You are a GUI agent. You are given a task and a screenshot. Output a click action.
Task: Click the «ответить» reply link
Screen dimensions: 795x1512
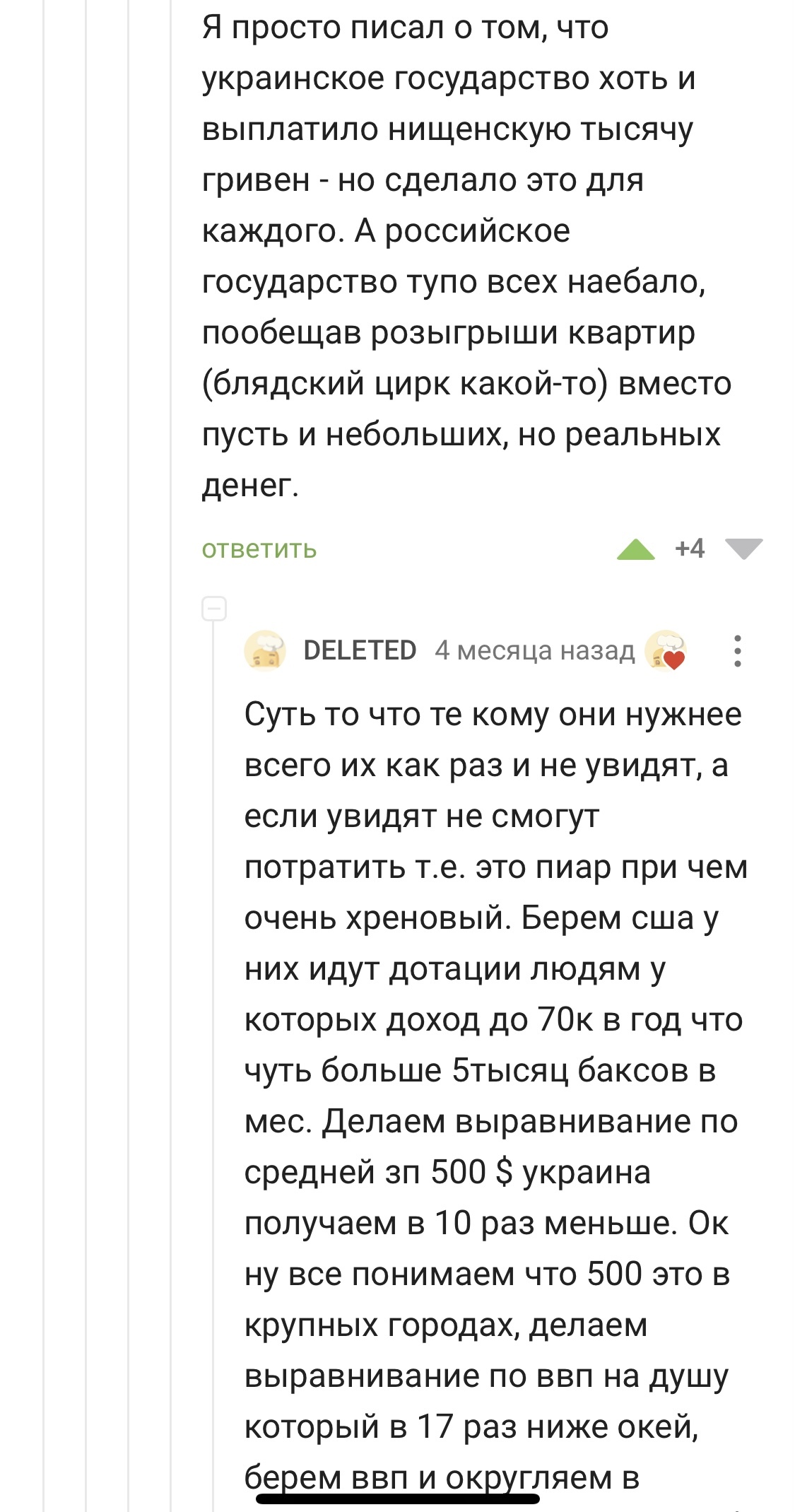pyautogui.click(x=259, y=549)
